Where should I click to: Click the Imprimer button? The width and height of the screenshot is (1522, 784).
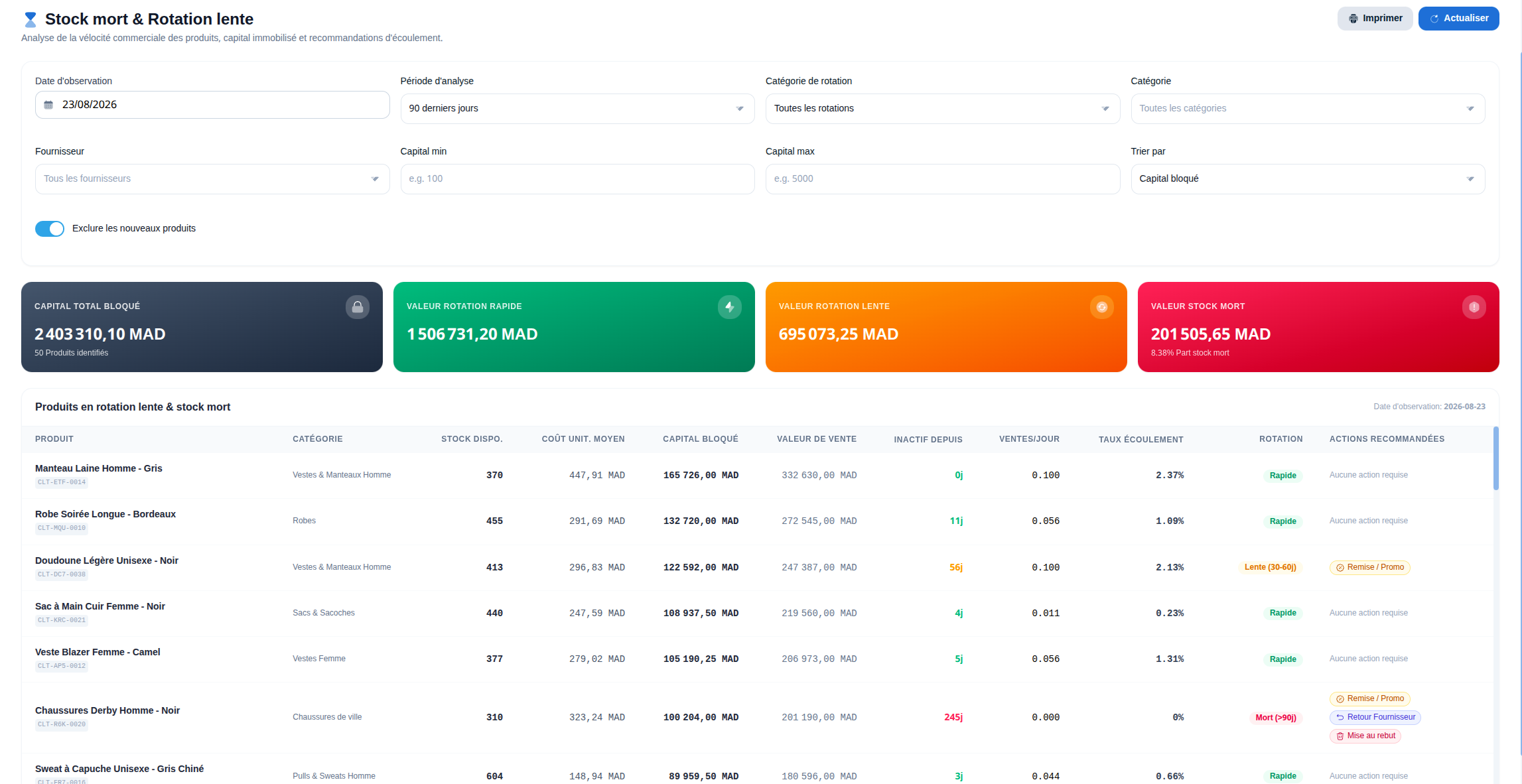1375,19
